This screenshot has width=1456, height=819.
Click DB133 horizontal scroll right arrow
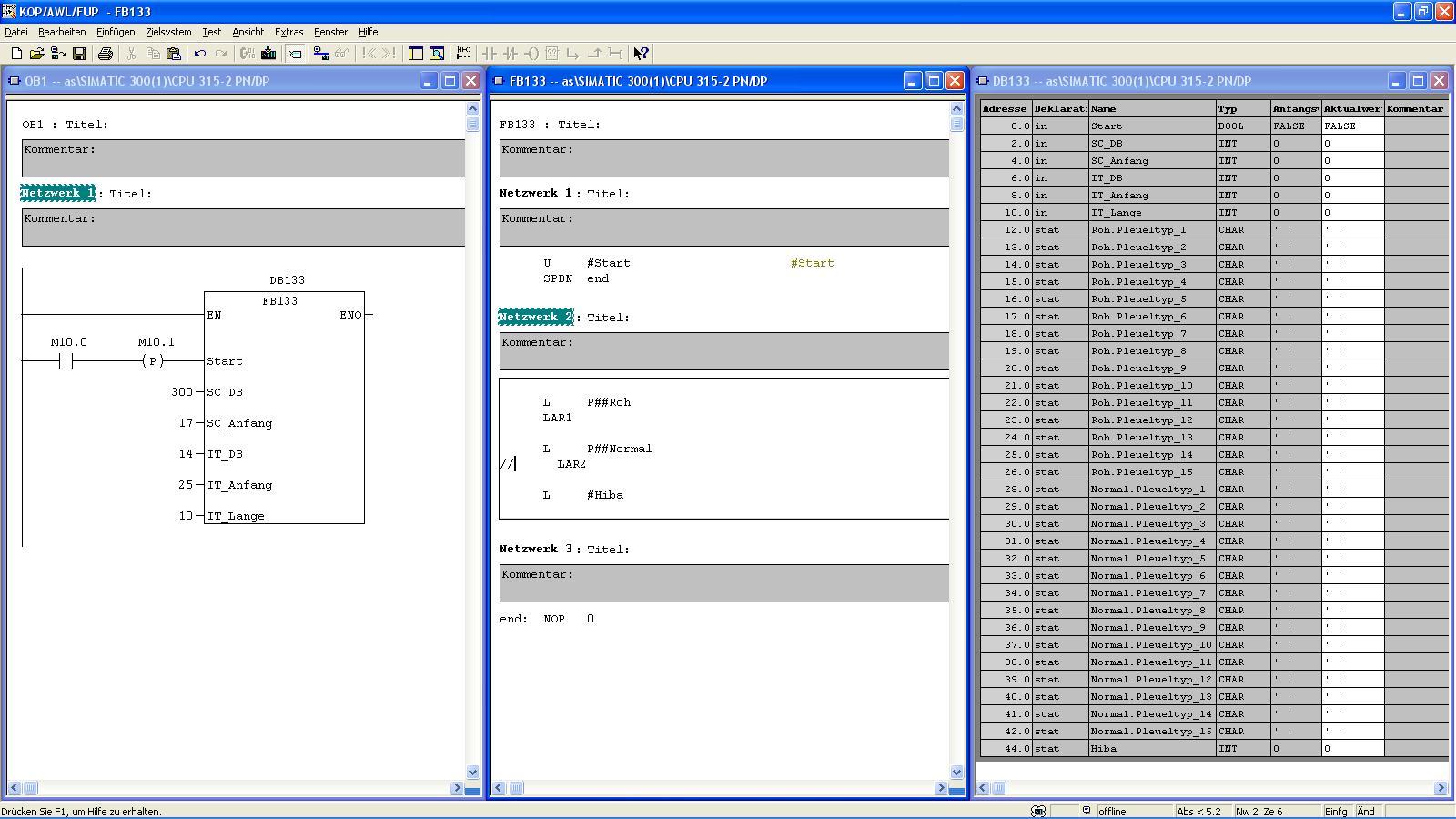point(1441,788)
